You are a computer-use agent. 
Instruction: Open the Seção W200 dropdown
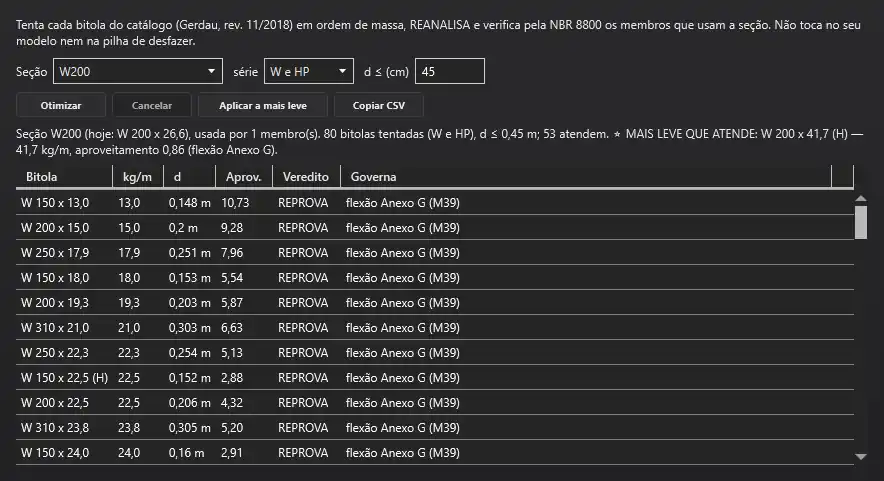[x=138, y=72]
